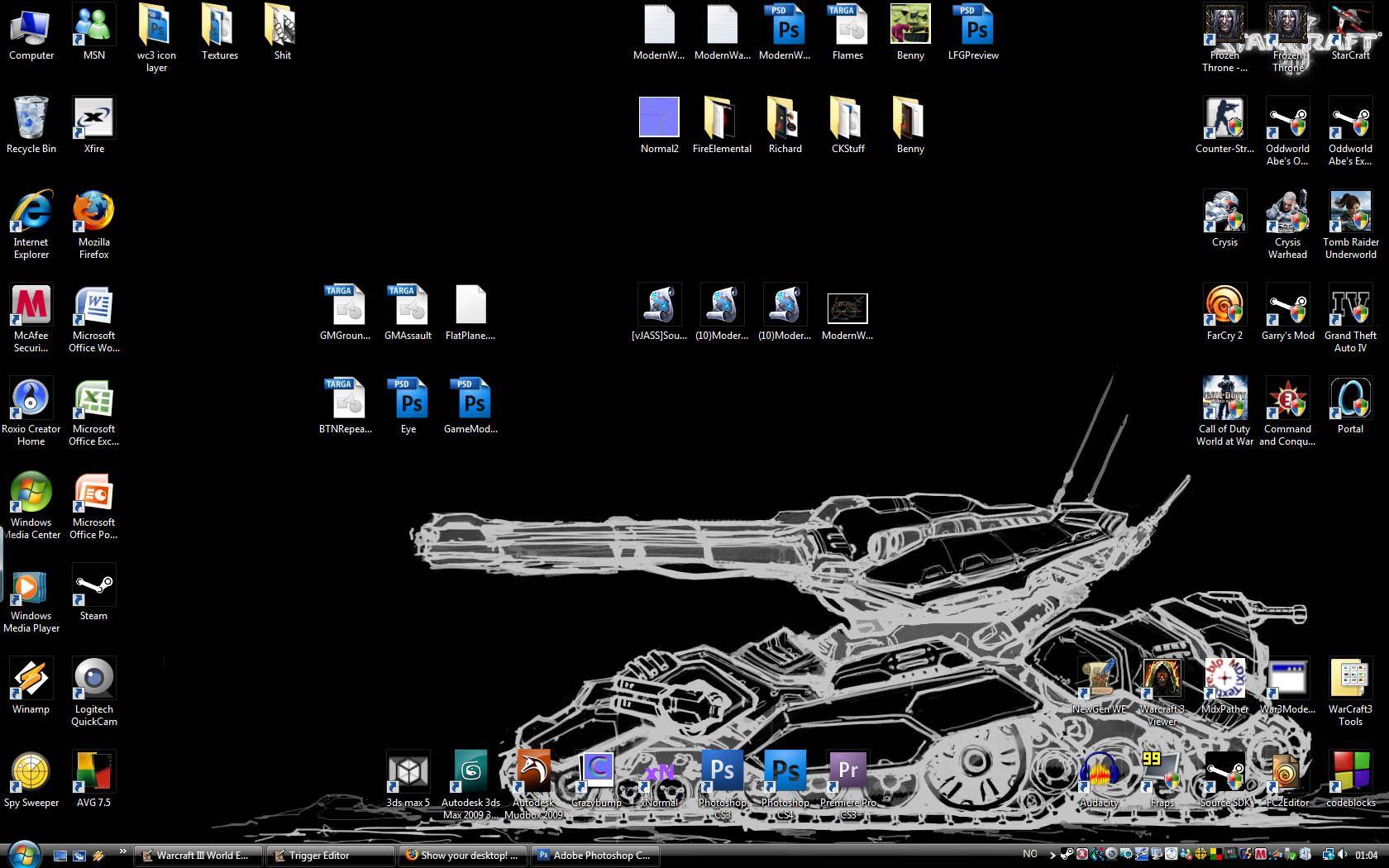Launch Call of Duty World at War

(1225, 412)
